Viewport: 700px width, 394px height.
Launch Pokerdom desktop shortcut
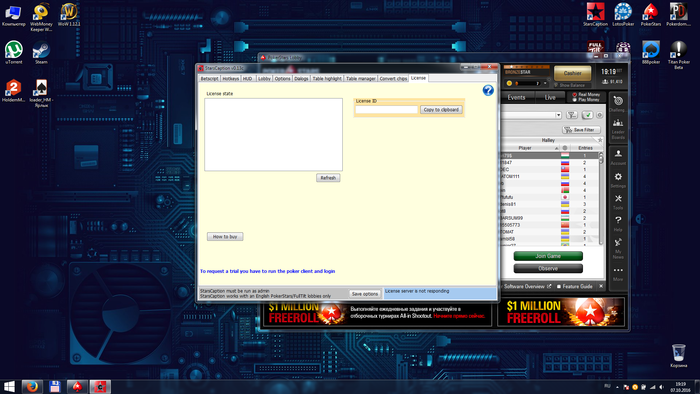(x=678, y=14)
